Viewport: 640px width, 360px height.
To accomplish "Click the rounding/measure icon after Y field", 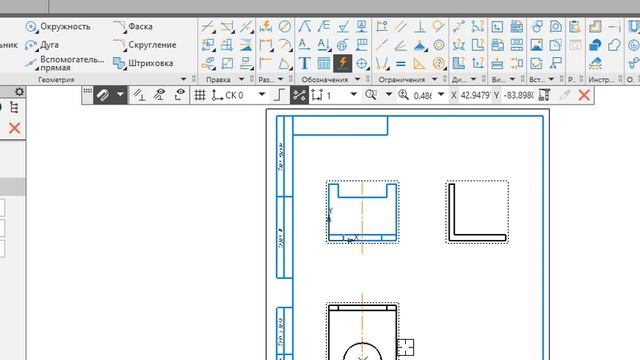I will pyautogui.click(x=544, y=95).
